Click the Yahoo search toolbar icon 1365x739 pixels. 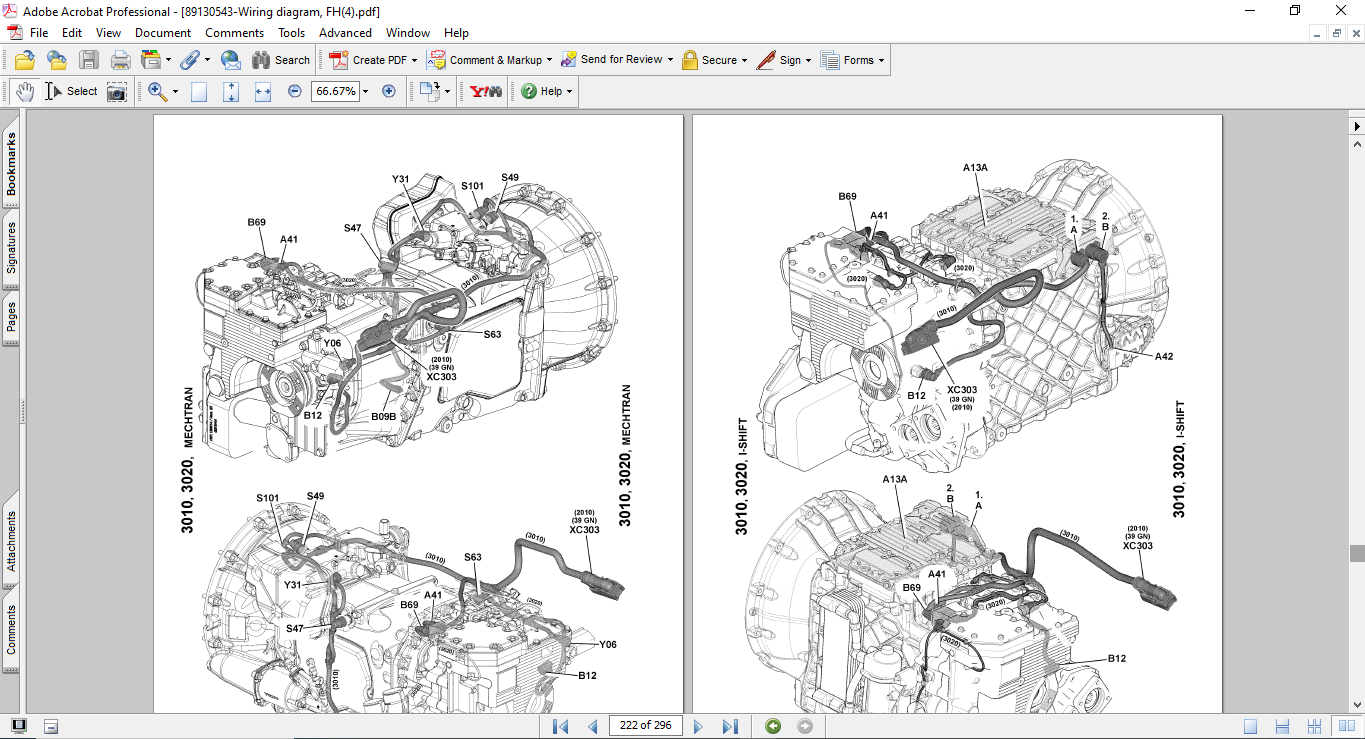pos(486,92)
